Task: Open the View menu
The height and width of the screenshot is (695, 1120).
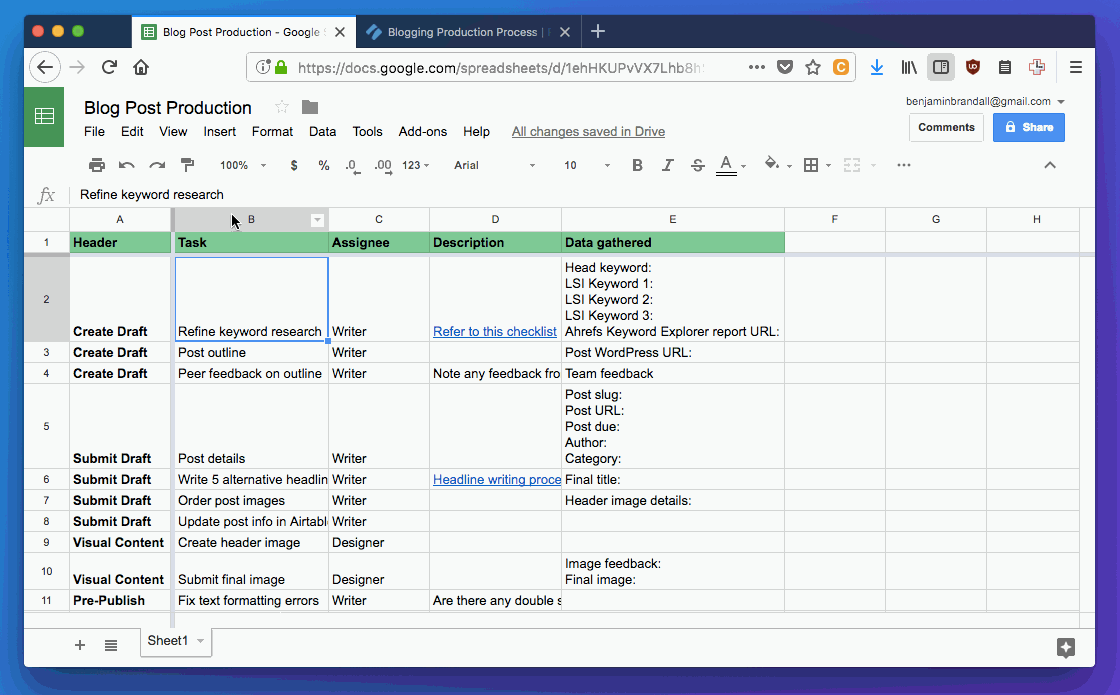Action: 173,131
